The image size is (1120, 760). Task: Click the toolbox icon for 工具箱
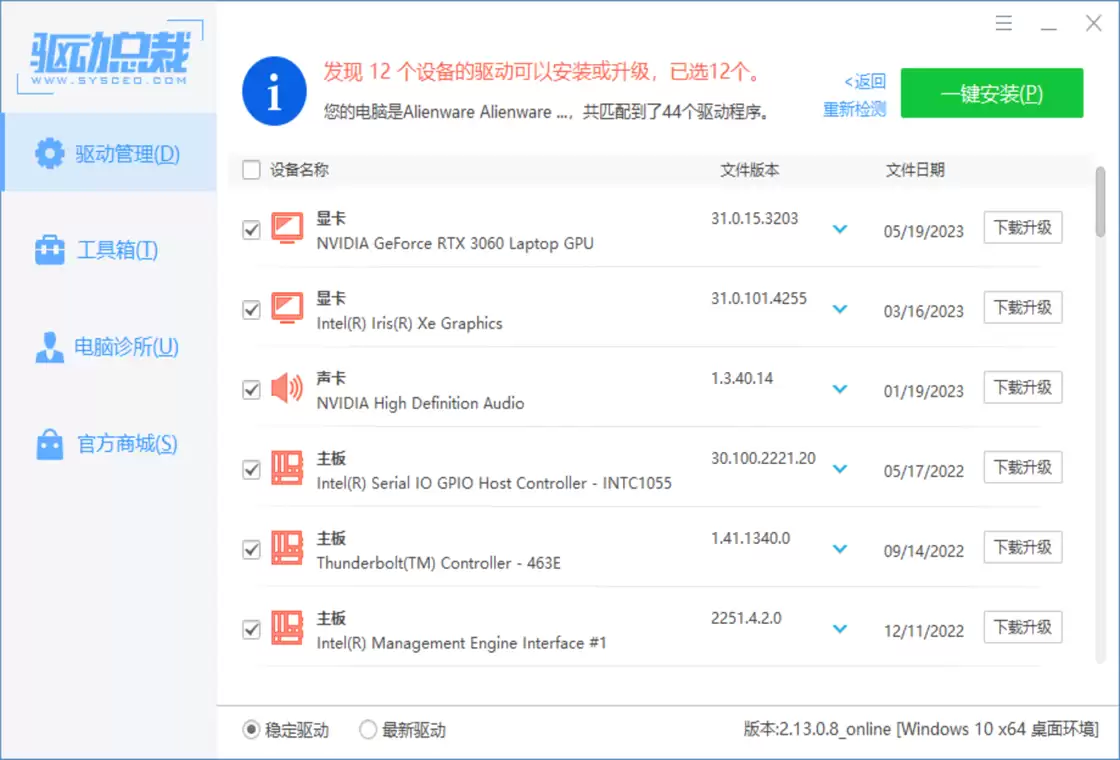(x=49, y=250)
